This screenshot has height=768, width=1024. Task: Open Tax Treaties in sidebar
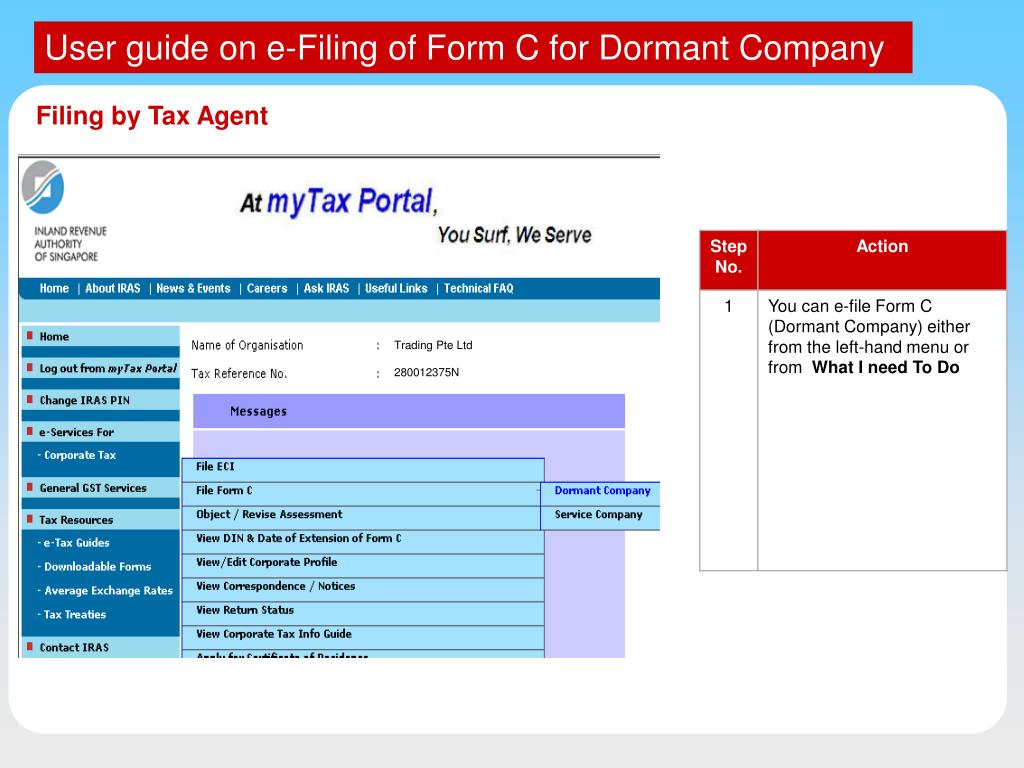[x=72, y=615]
